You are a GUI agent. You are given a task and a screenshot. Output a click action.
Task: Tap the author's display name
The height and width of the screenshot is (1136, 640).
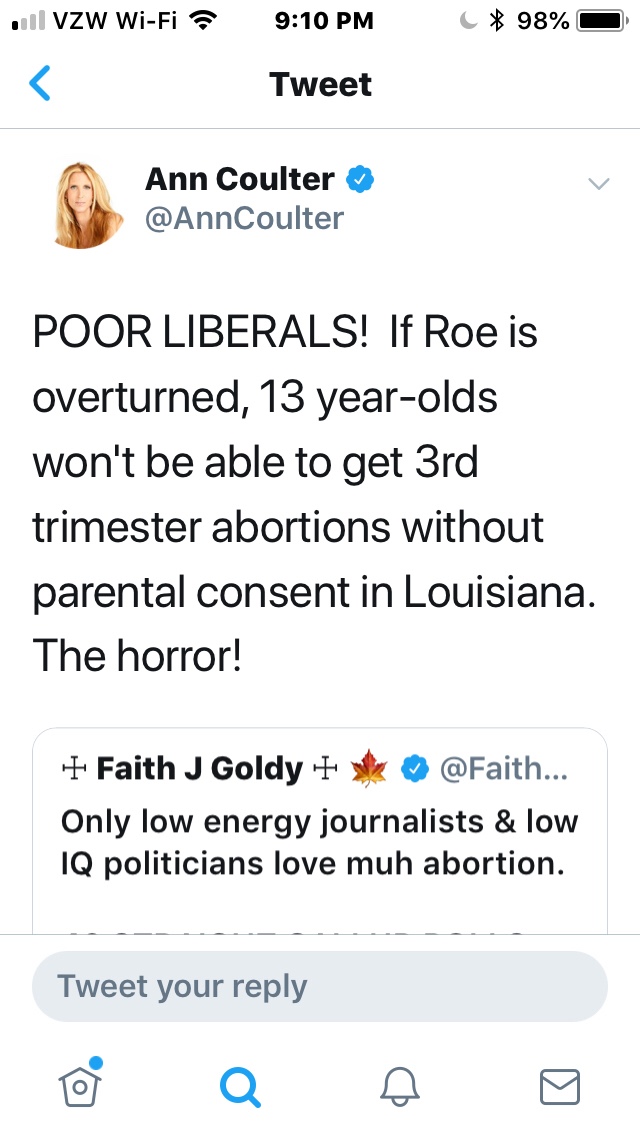coord(239,180)
